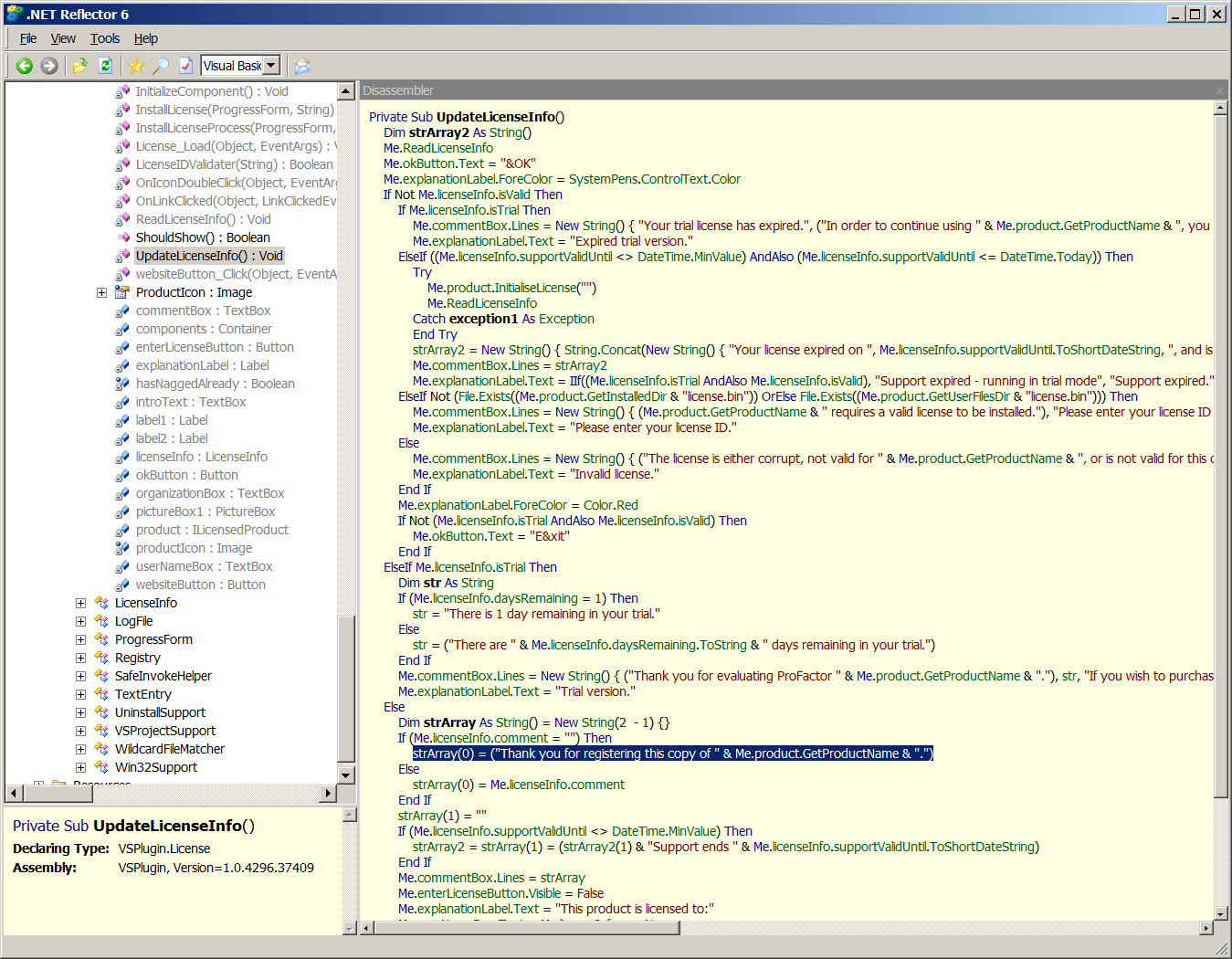The width and height of the screenshot is (1232, 959).
Task: Click the label1 field icon
Action: point(122,420)
